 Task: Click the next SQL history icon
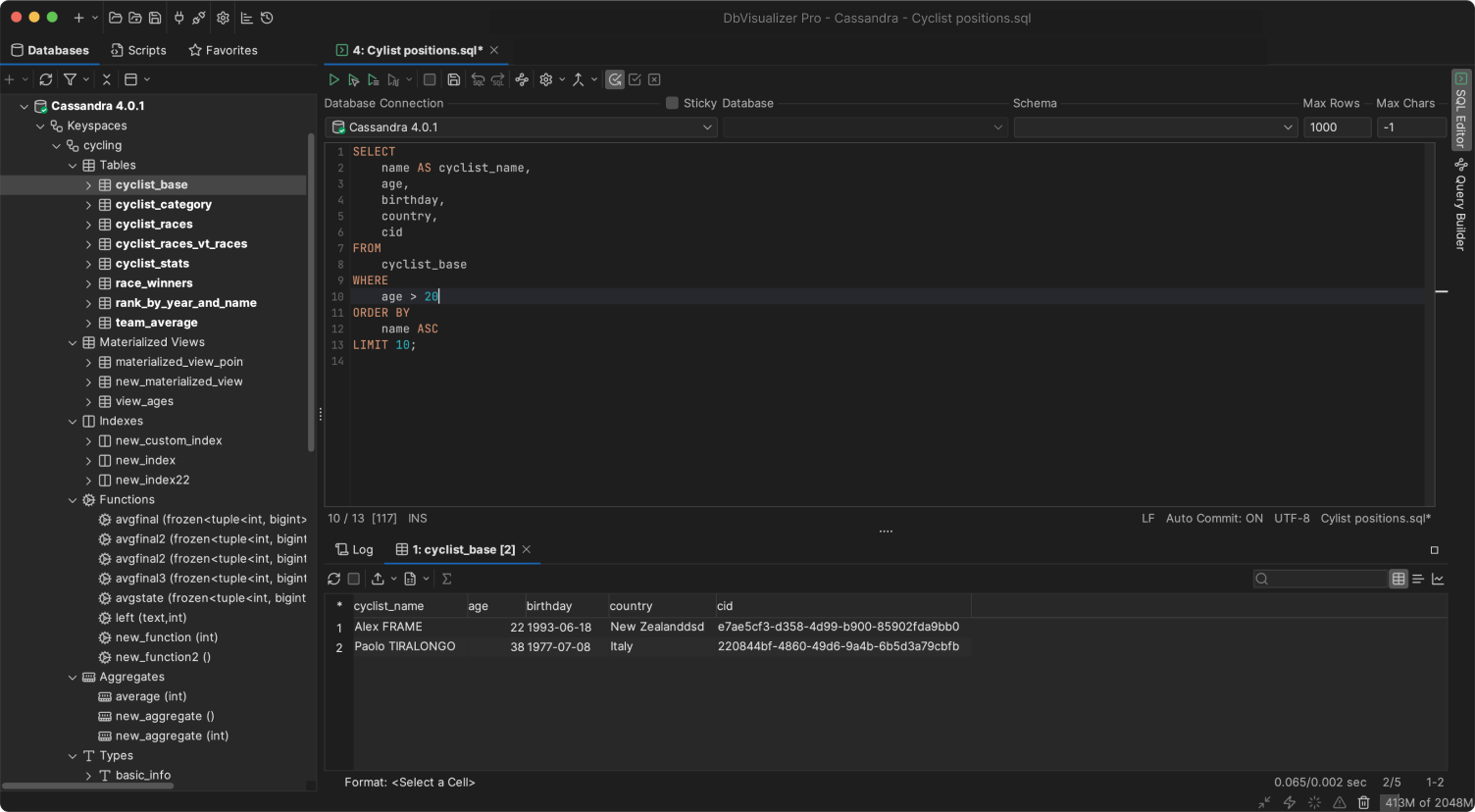[498, 79]
